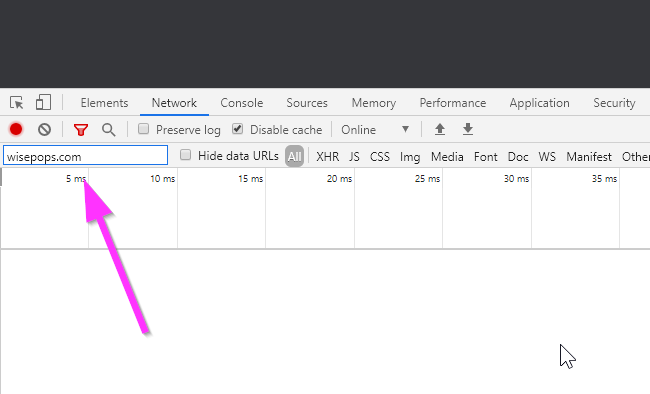Image resolution: width=650 pixels, height=394 pixels.
Task: Check the Hide data URLs checkbox
Action: pos(185,155)
